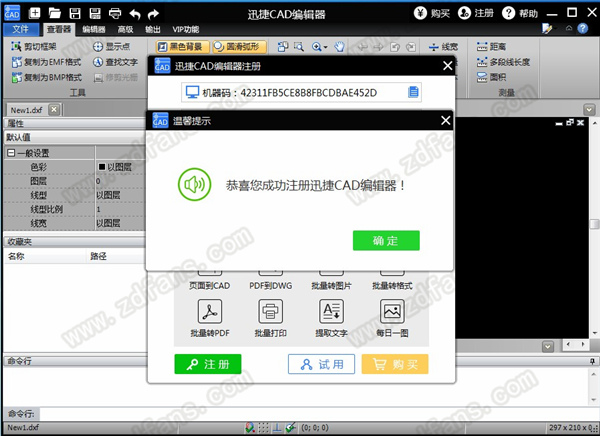Click the Save disk icon
600x436 pixels.
coord(75,14)
